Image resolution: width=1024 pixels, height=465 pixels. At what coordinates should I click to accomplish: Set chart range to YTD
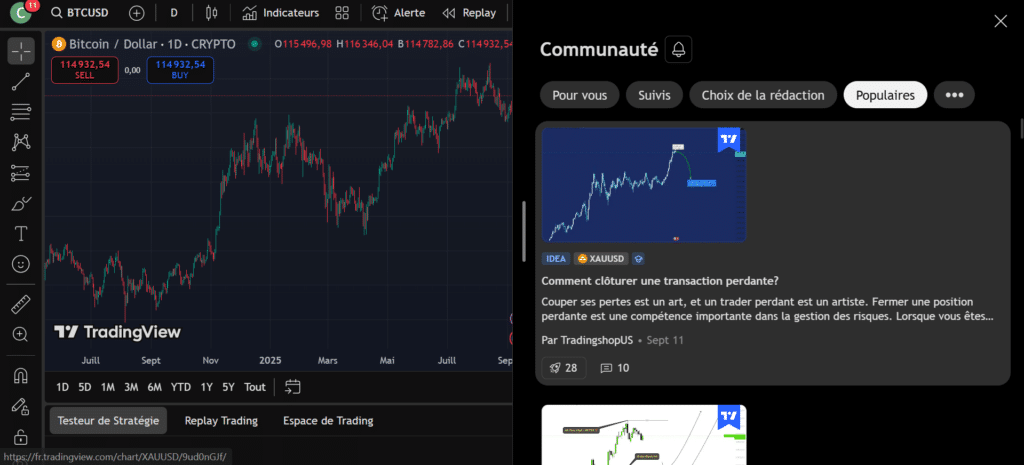(181, 387)
